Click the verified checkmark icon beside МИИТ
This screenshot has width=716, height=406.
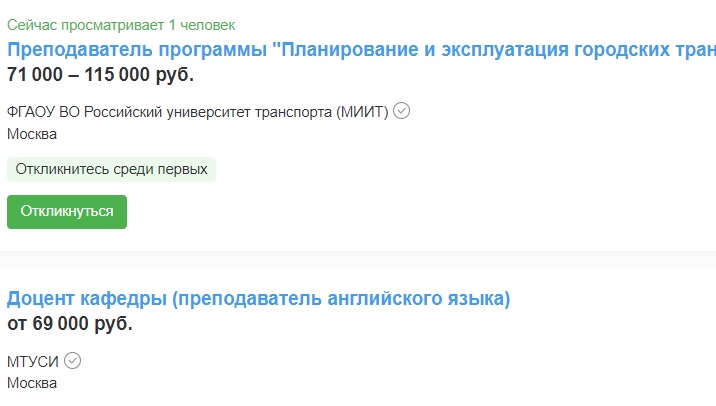tap(401, 111)
